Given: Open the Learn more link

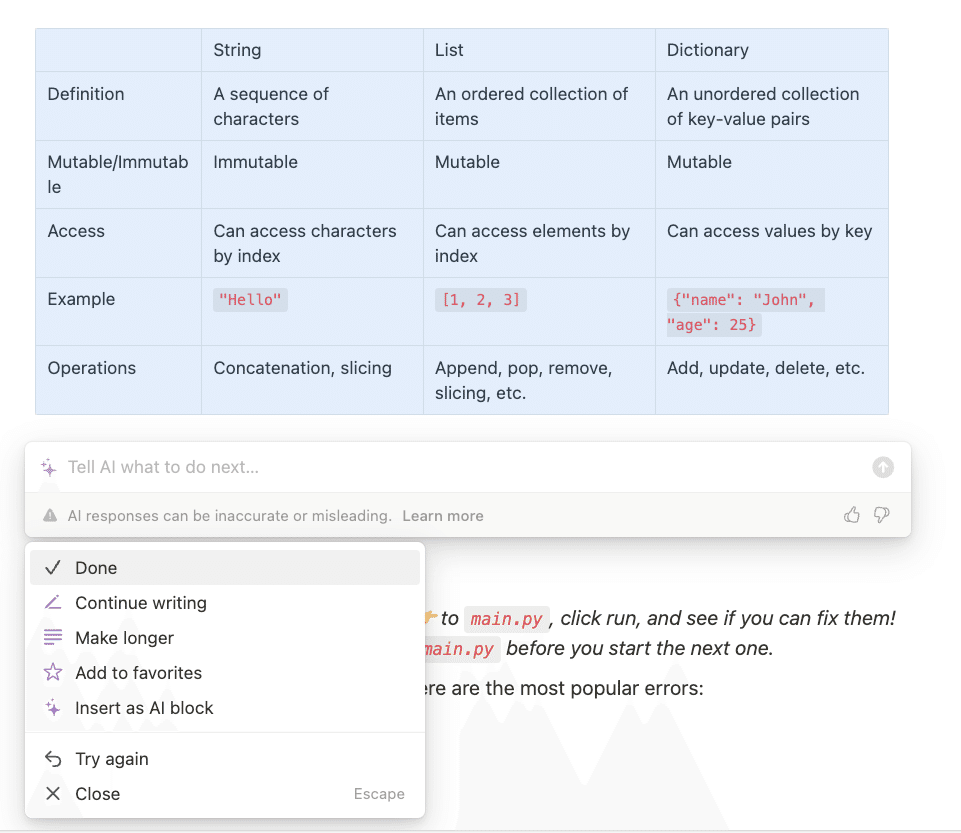Looking at the screenshot, I should coord(443,515).
